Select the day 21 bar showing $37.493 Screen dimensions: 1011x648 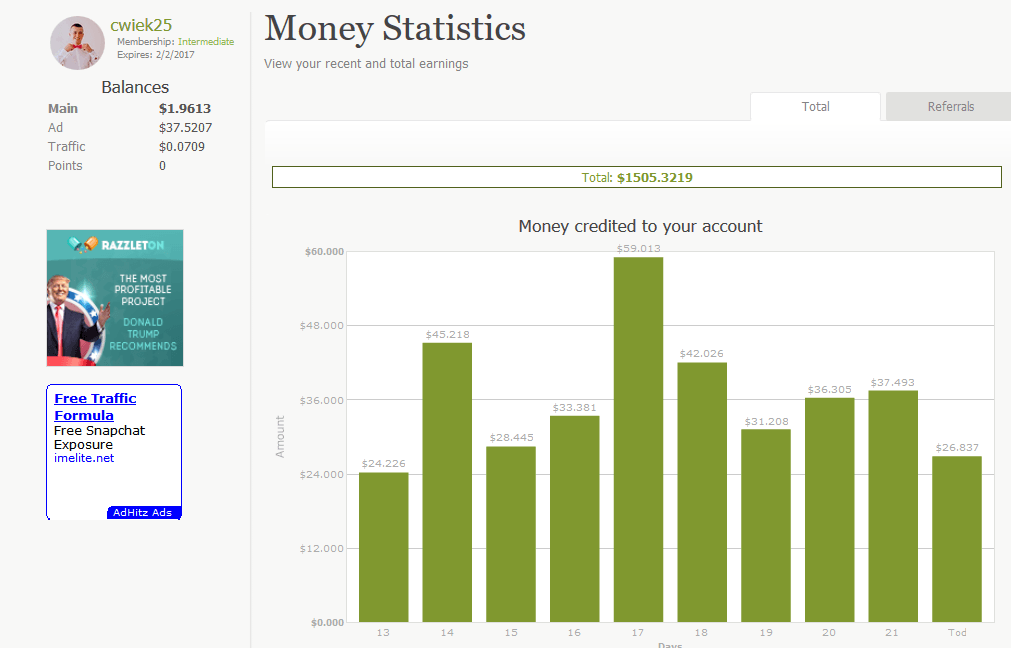[893, 506]
